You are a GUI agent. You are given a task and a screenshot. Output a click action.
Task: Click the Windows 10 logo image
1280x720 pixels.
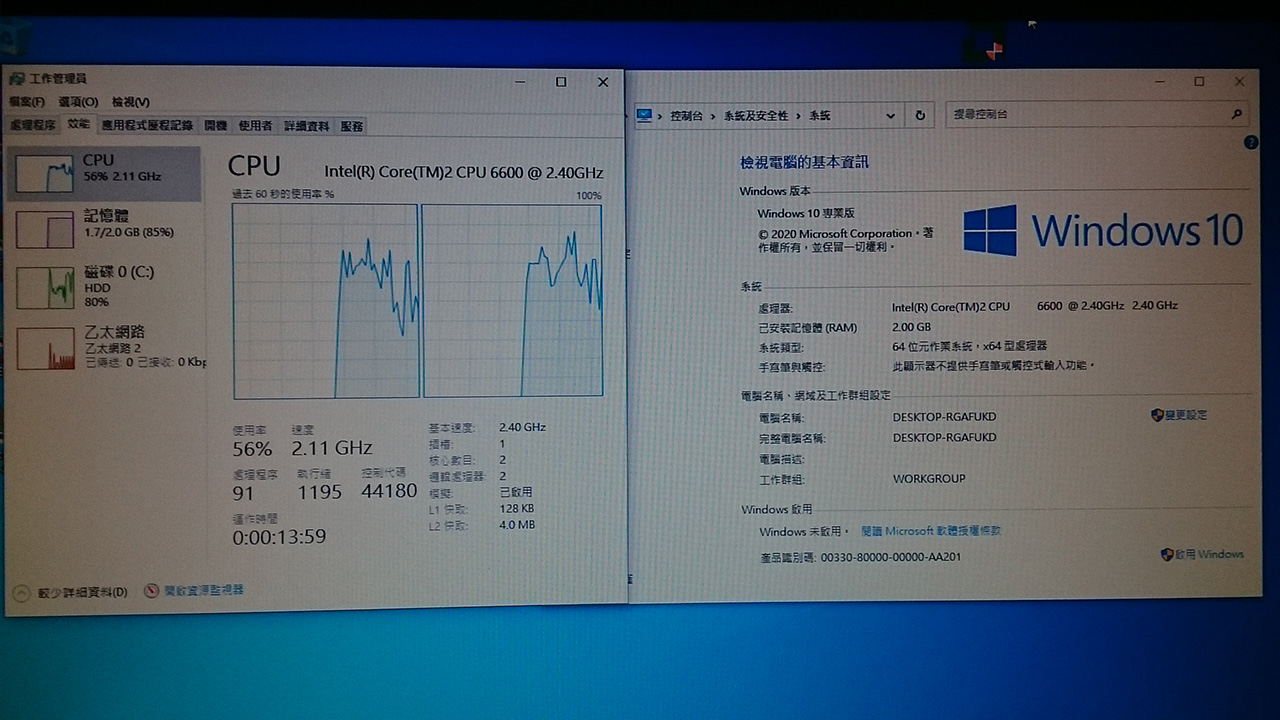pyautogui.click(x=1103, y=230)
